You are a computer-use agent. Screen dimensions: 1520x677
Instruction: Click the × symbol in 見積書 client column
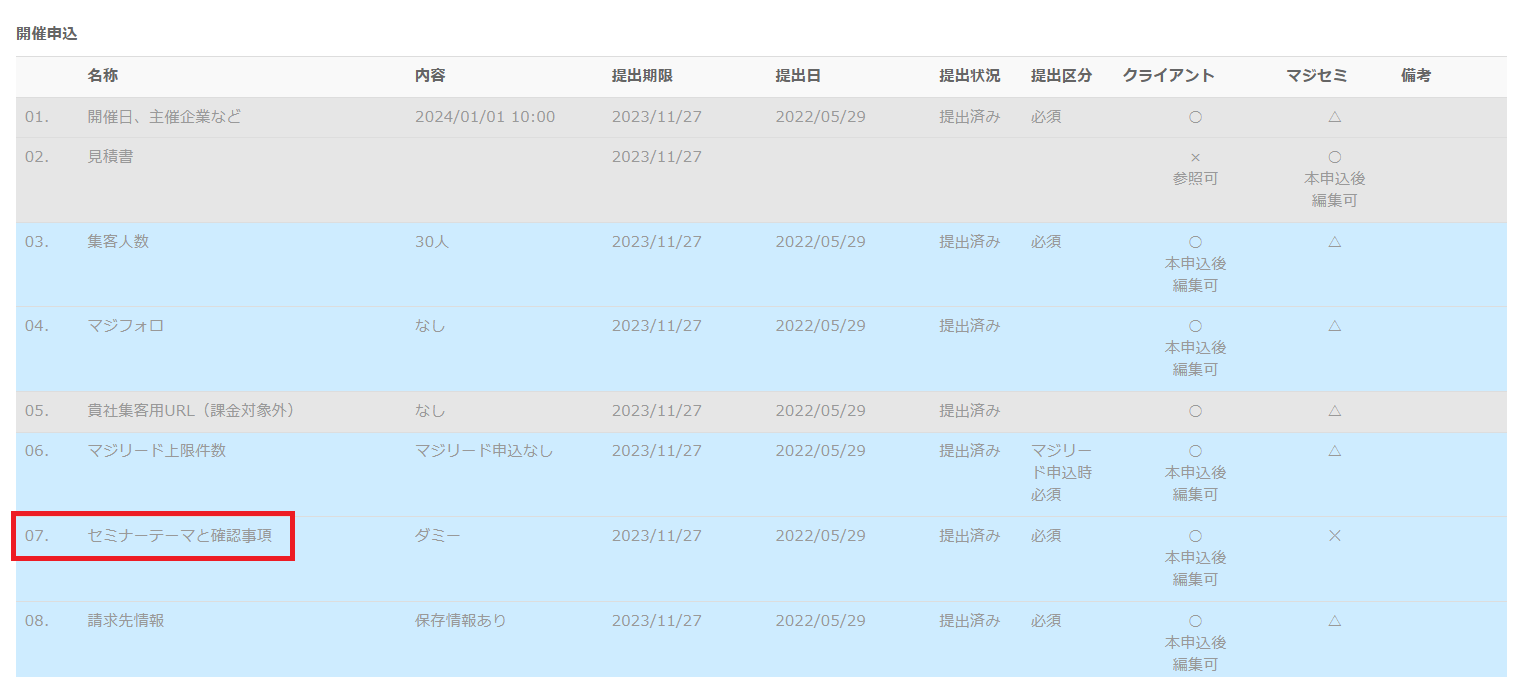pyautogui.click(x=1195, y=158)
